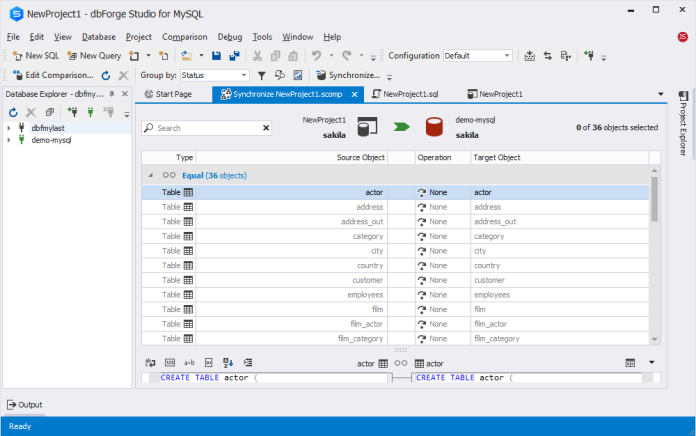Toggle the whitespace bracket icon in diff toolbar
The image size is (696, 436).
[209, 363]
